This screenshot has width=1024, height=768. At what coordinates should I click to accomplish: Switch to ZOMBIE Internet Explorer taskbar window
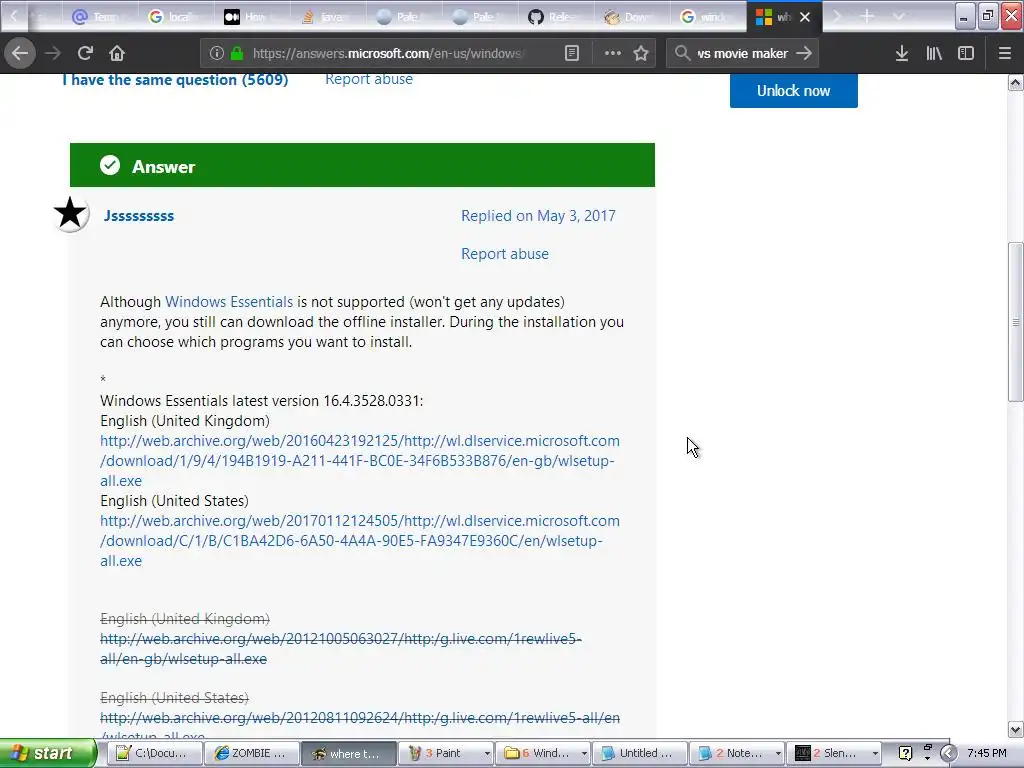tap(251, 753)
